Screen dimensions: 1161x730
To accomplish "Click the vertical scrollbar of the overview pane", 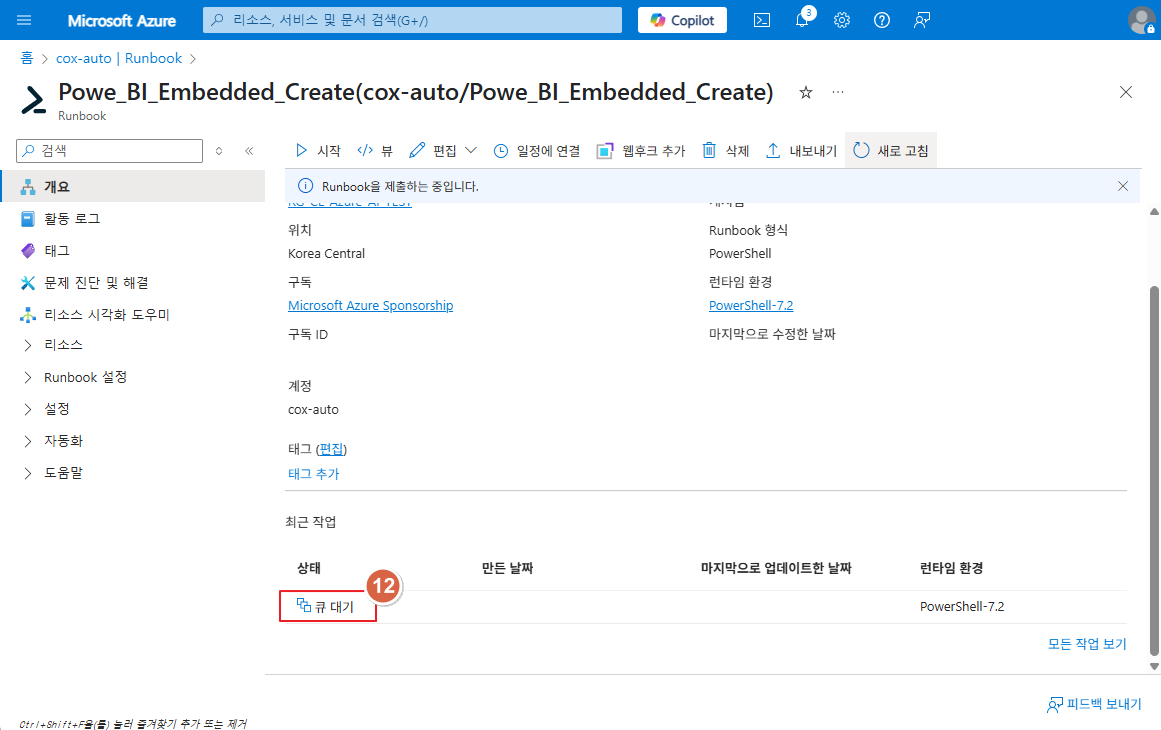I will [1154, 471].
